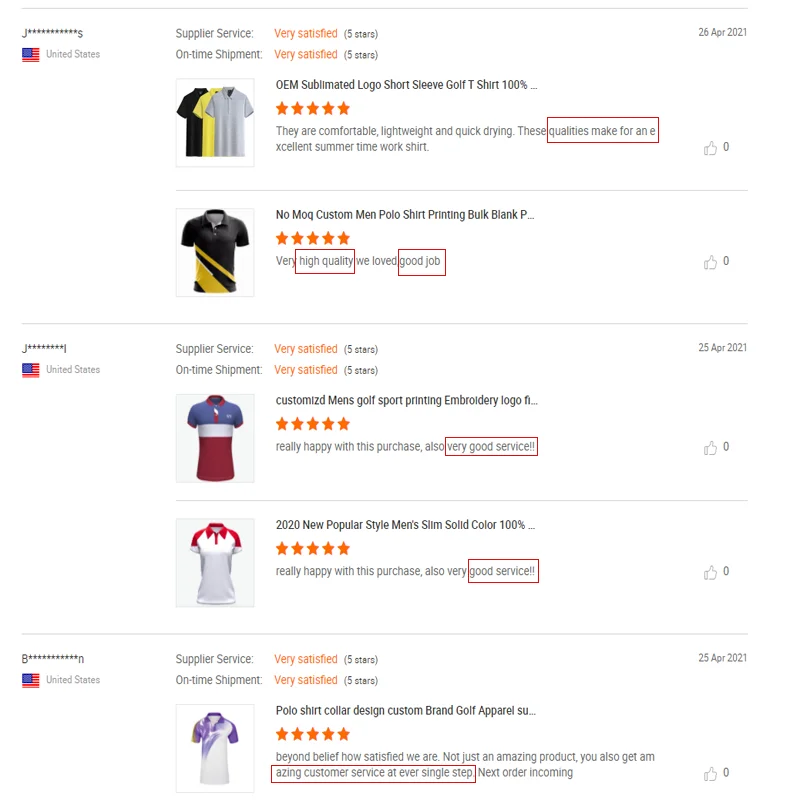
Task: Like the 2020 New Popular Style review
Action: [711, 573]
